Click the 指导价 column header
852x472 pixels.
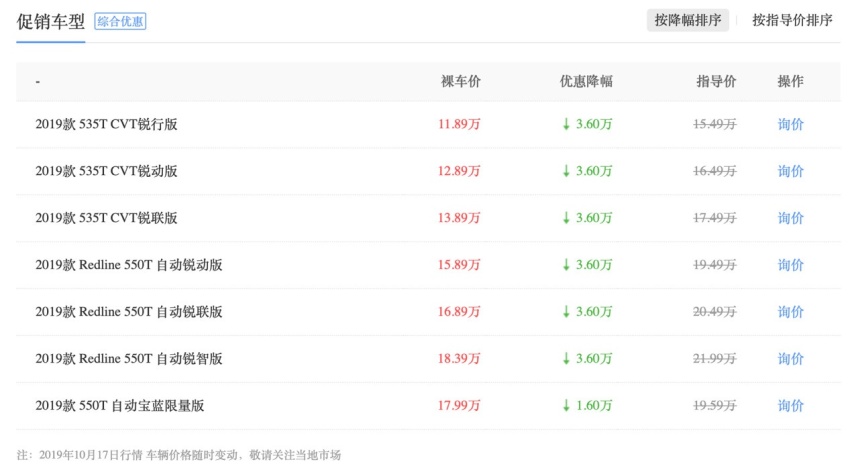[x=716, y=81]
